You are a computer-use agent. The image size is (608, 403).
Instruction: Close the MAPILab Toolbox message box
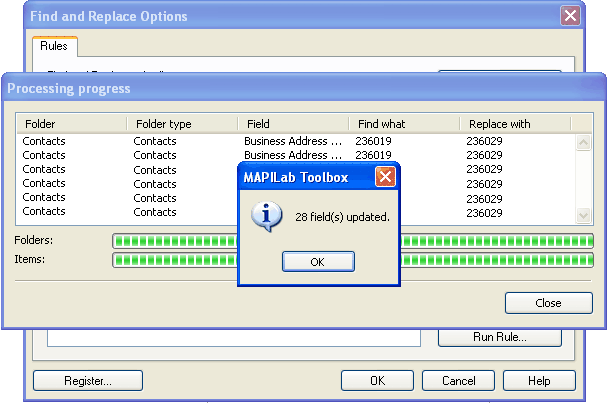pyautogui.click(x=385, y=177)
